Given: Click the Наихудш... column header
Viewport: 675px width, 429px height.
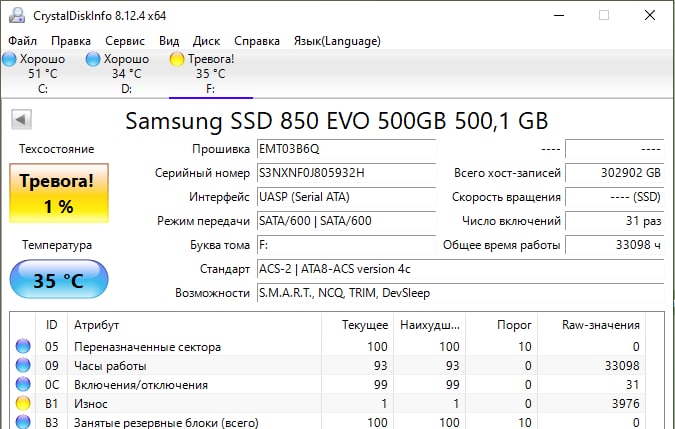Looking at the screenshot, I should coord(429,324).
